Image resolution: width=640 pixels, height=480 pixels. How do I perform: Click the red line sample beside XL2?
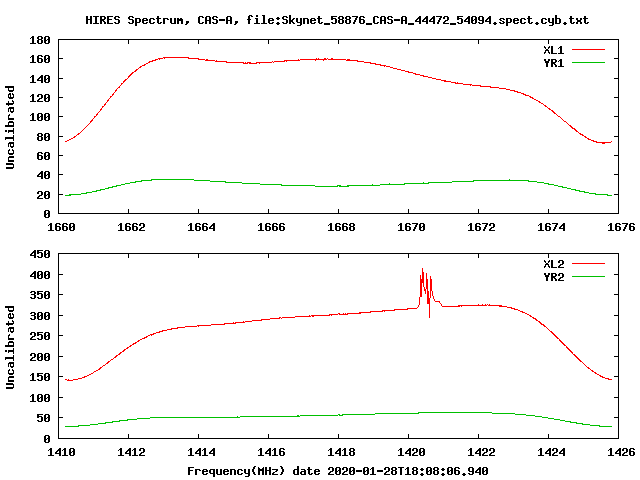588,264
